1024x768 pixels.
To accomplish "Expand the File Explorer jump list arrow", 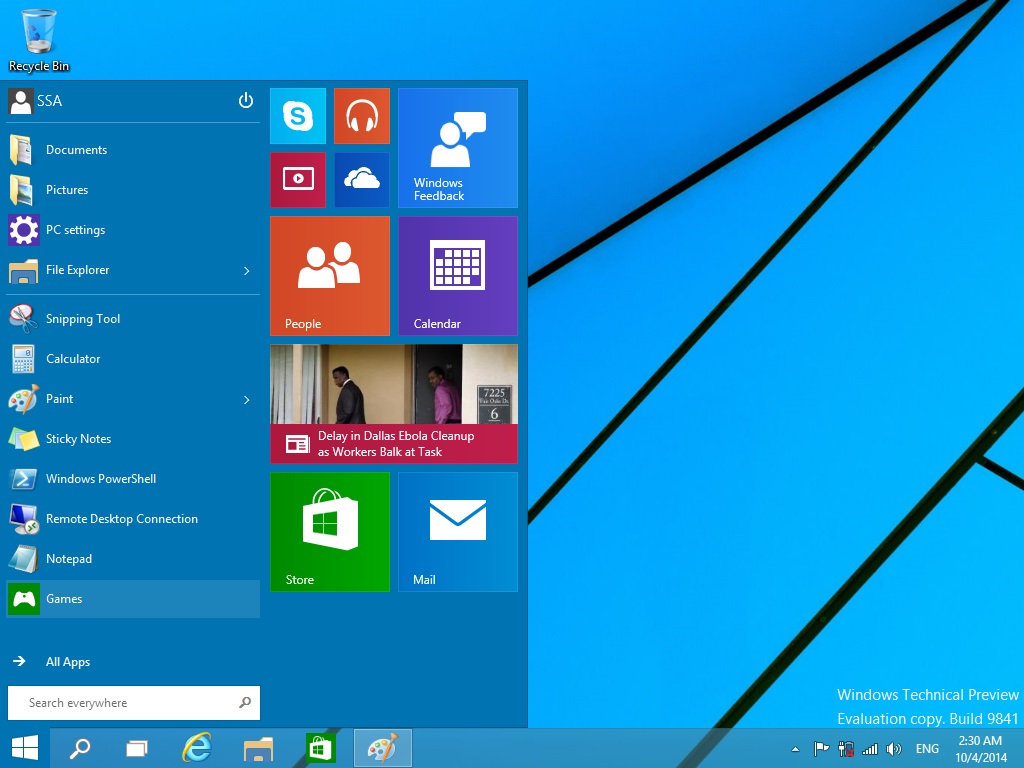I will [x=247, y=270].
